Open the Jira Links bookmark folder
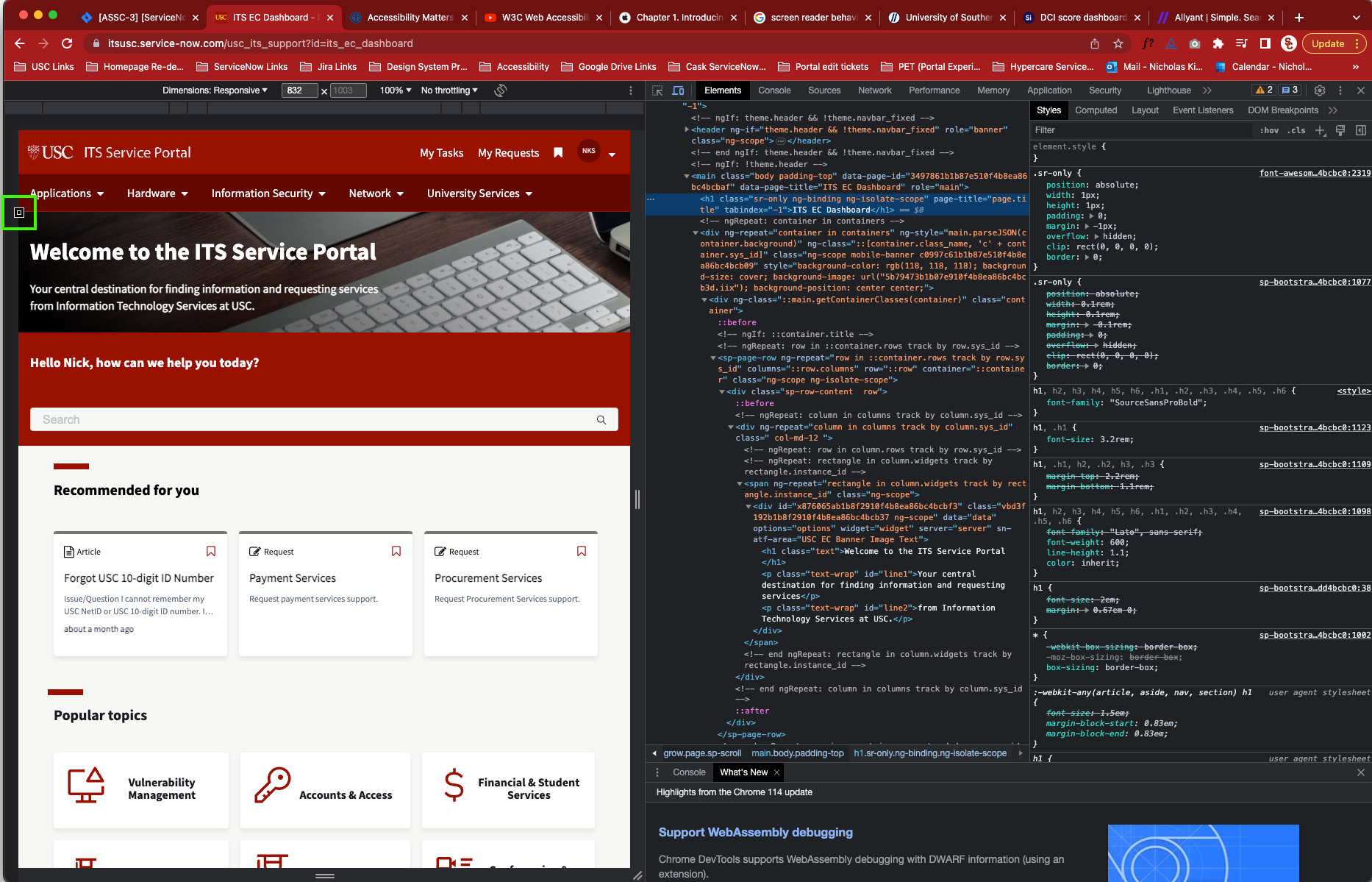 328,66
